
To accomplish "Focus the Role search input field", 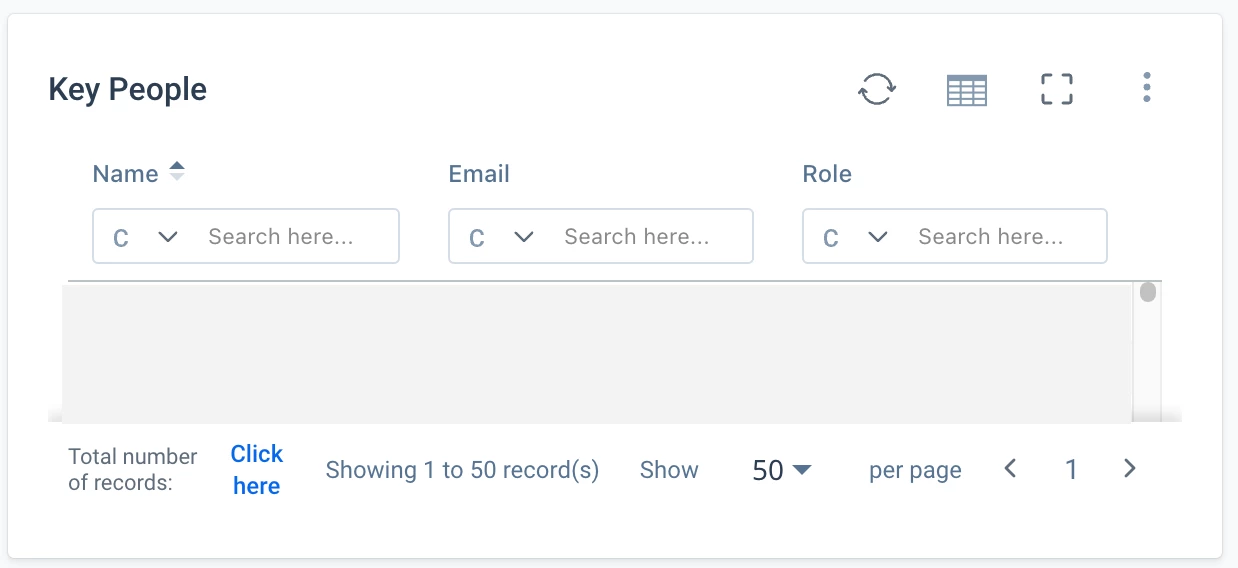I will pos(1006,237).
